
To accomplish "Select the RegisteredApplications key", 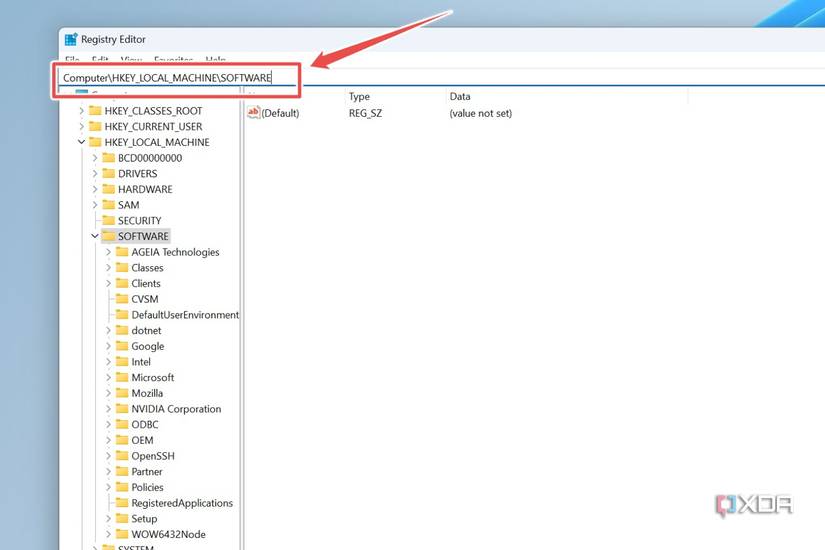I will pyautogui.click(x=181, y=503).
